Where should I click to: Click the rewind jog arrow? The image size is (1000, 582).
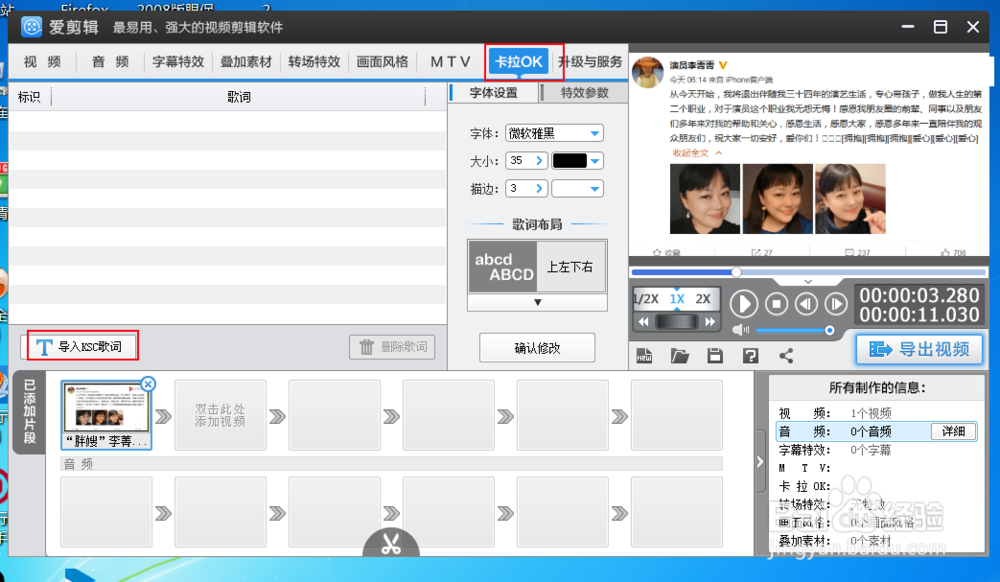pyautogui.click(x=643, y=322)
